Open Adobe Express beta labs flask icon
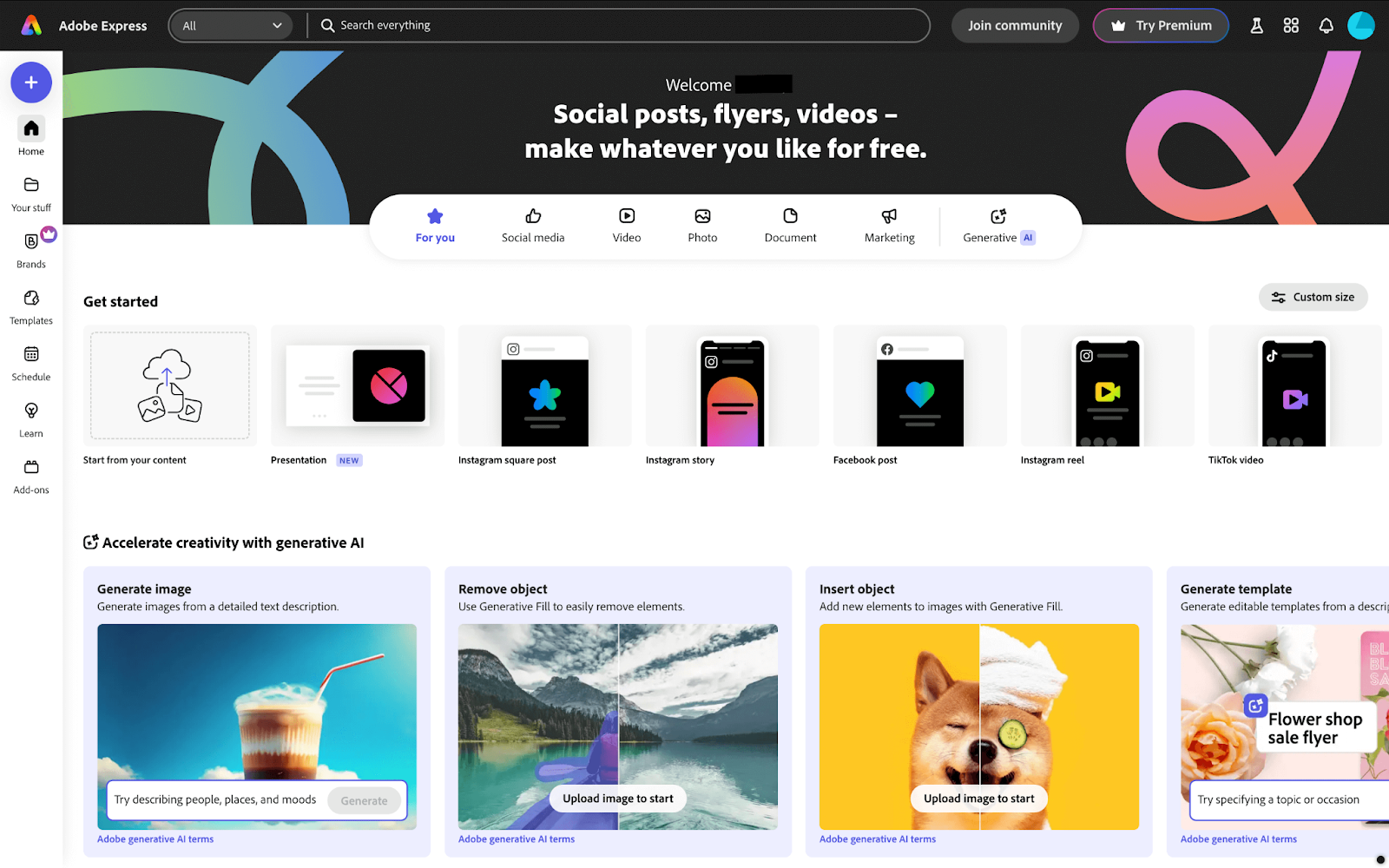The height and width of the screenshot is (868, 1389). coord(1256,25)
